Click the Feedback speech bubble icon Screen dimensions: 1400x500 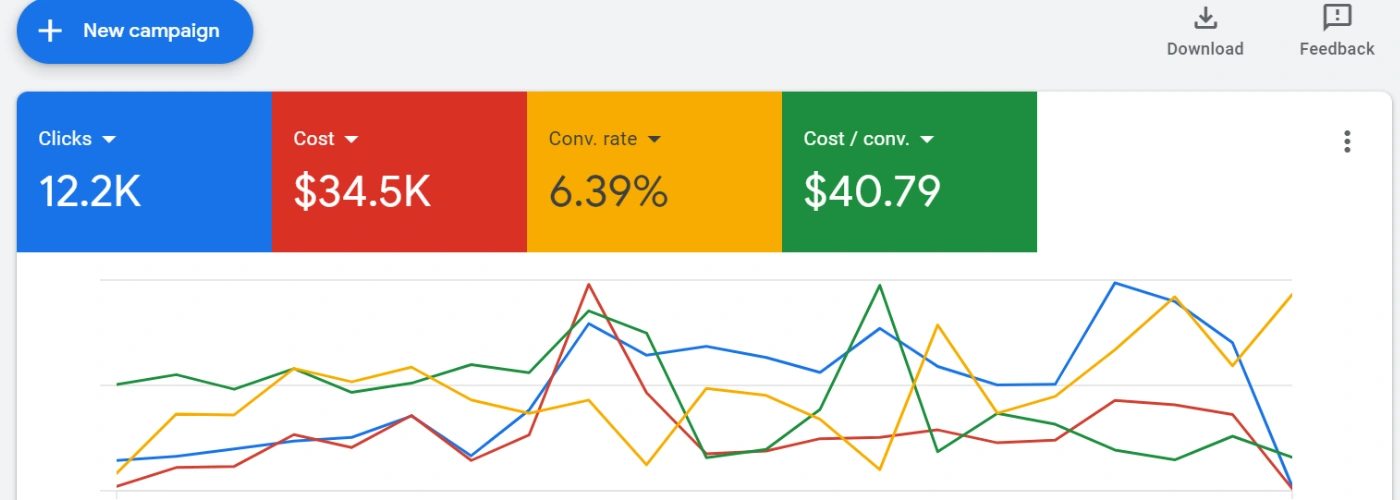[1337, 18]
